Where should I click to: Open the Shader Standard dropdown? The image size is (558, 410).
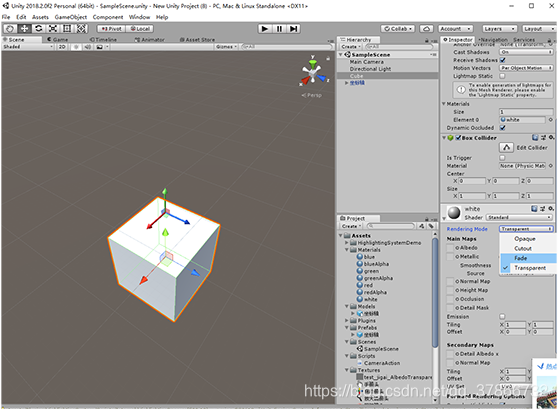[519, 217]
